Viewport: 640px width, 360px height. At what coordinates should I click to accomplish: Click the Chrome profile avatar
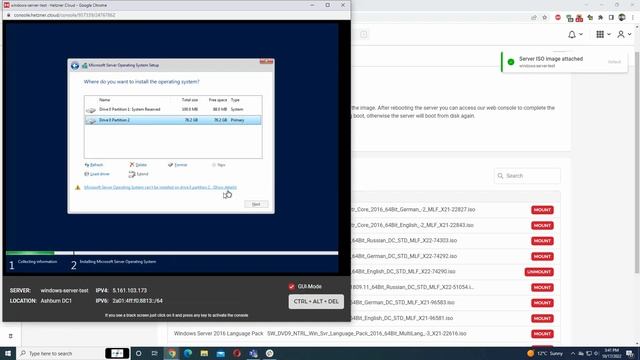pyautogui.click(x=622, y=18)
